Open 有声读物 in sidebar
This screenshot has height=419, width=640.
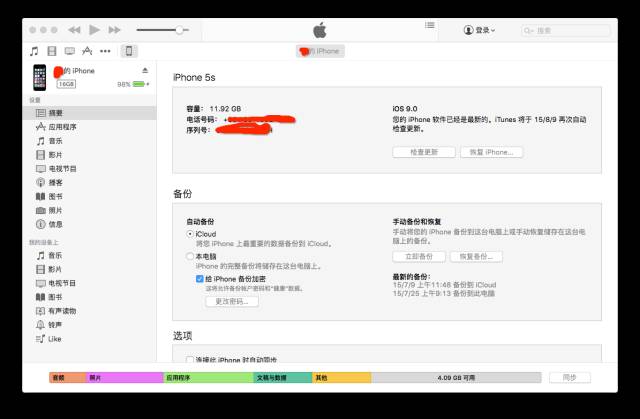[90, 311]
